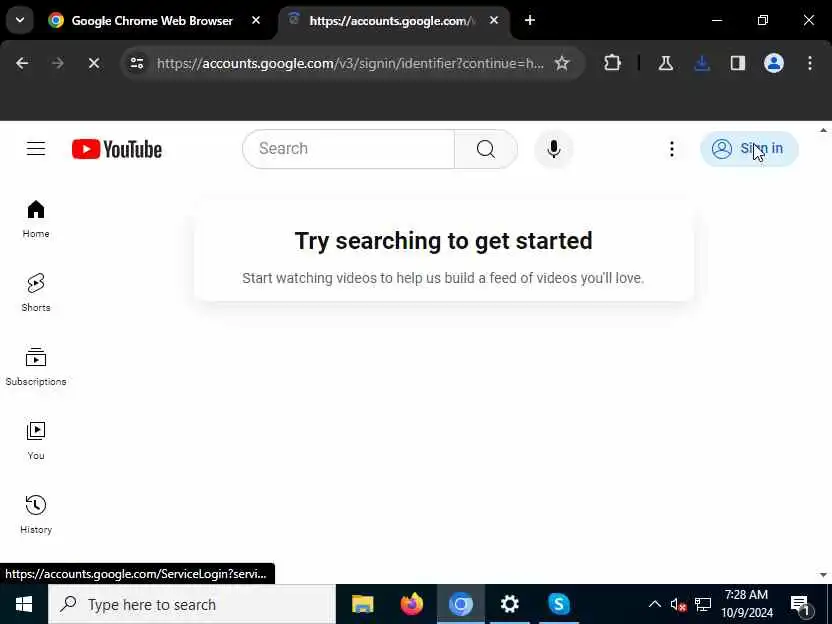Click the Sign in button
The width and height of the screenshot is (832, 624).
[x=749, y=149]
